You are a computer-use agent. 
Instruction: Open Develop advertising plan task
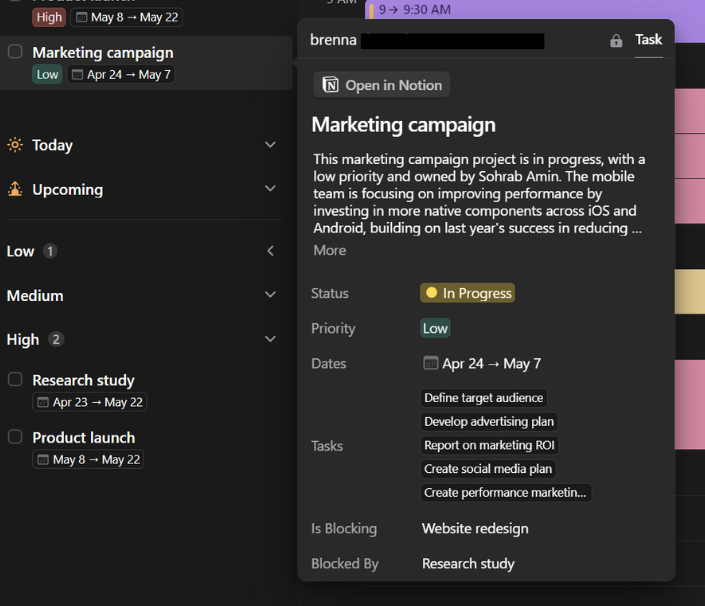pos(489,422)
